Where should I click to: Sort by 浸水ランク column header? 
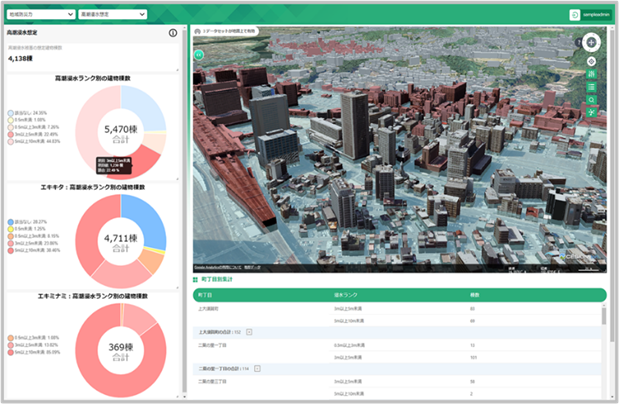coord(345,296)
